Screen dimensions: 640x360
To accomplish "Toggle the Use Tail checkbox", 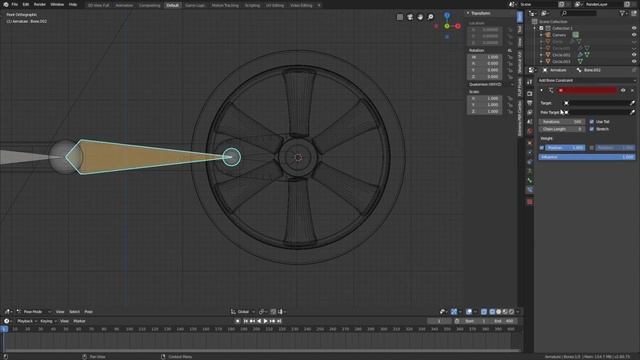I will point(591,122).
